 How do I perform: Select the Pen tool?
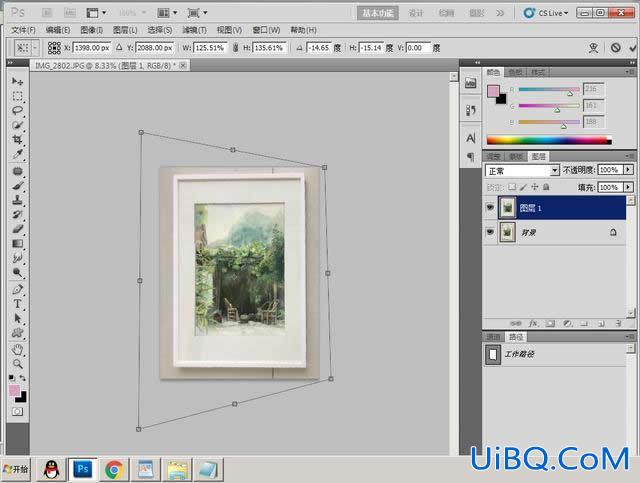(17, 289)
